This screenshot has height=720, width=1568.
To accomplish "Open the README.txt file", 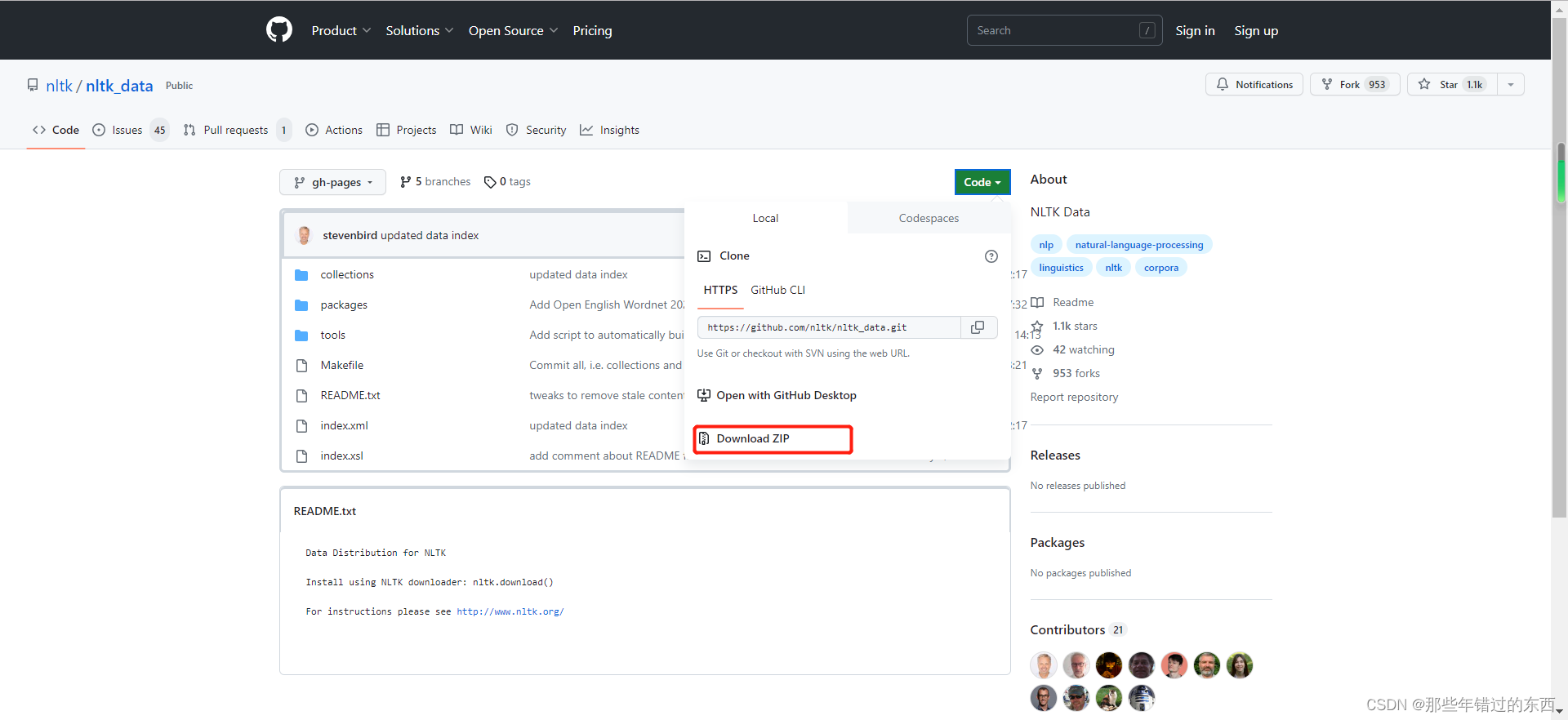I will coord(350,395).
